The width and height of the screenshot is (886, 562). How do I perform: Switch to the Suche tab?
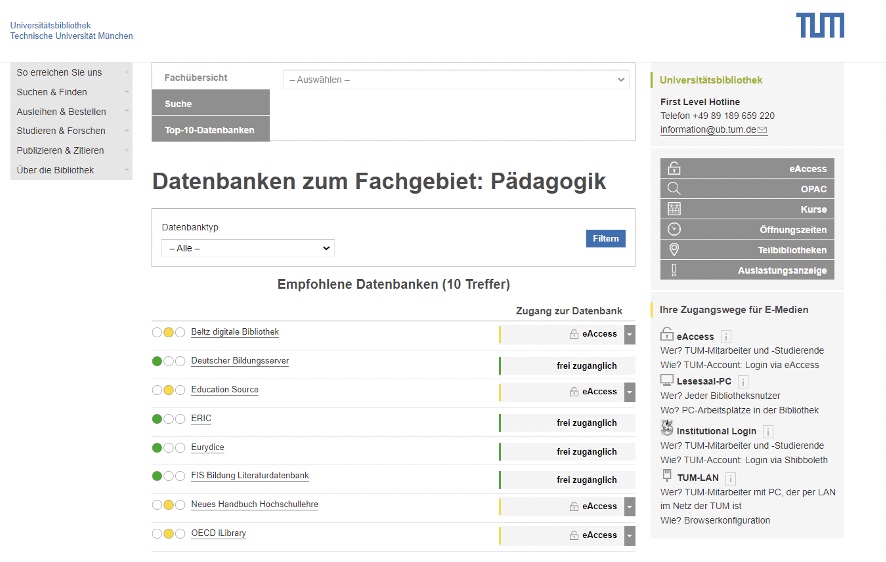point(210,103)
